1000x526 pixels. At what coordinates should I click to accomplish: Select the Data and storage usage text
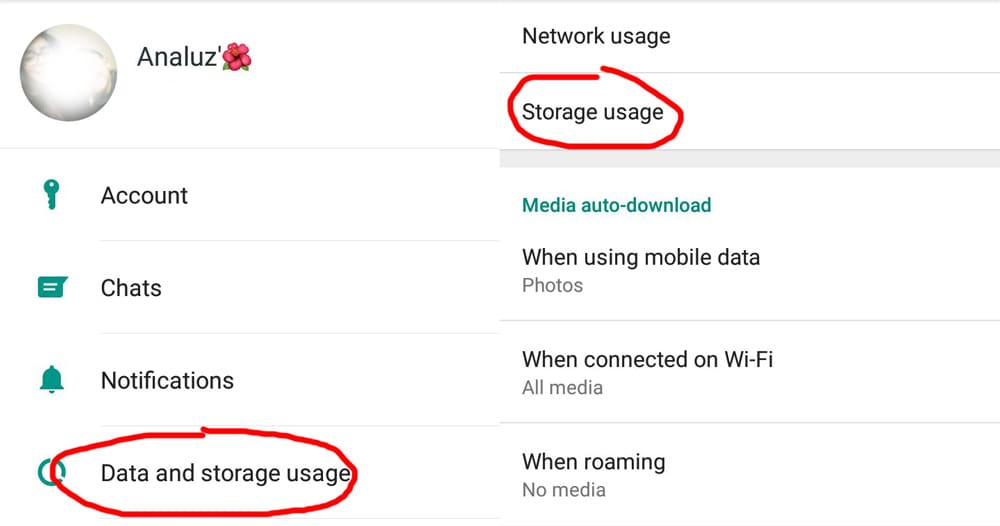225,473
